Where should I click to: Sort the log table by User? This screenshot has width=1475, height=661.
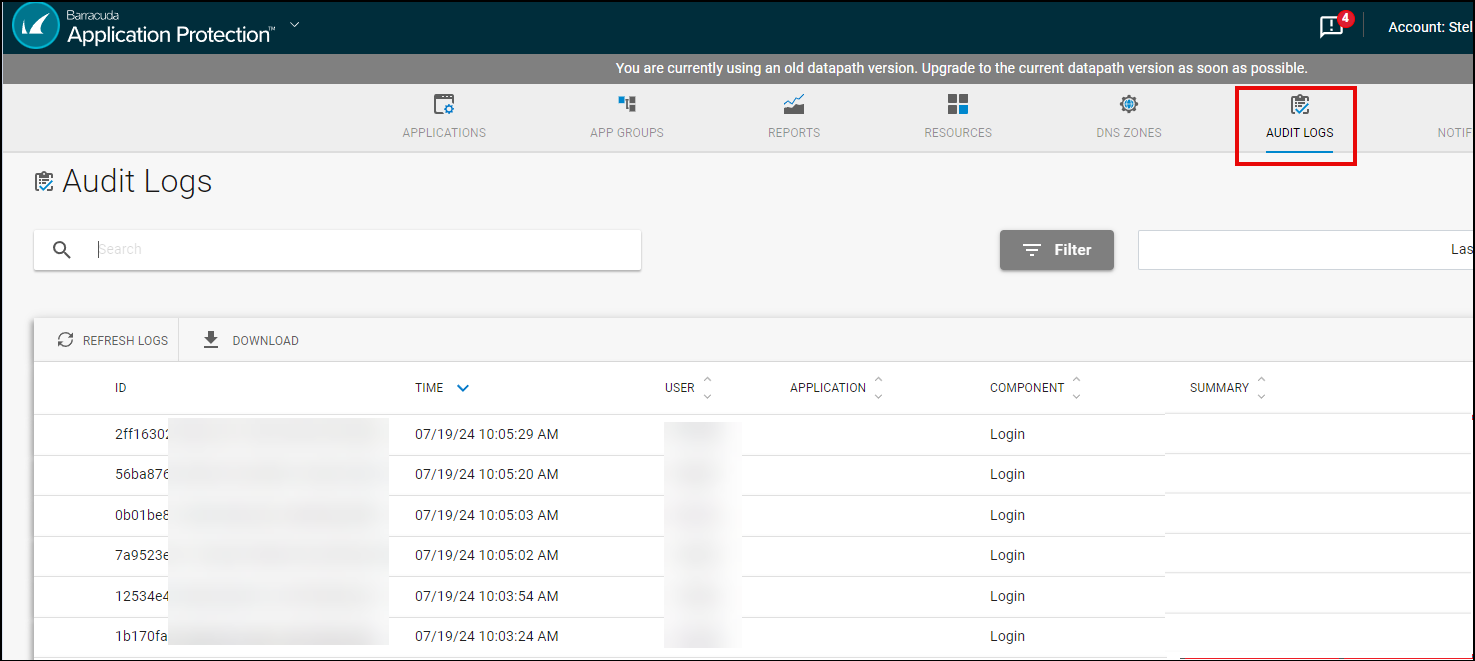[707, 388]
